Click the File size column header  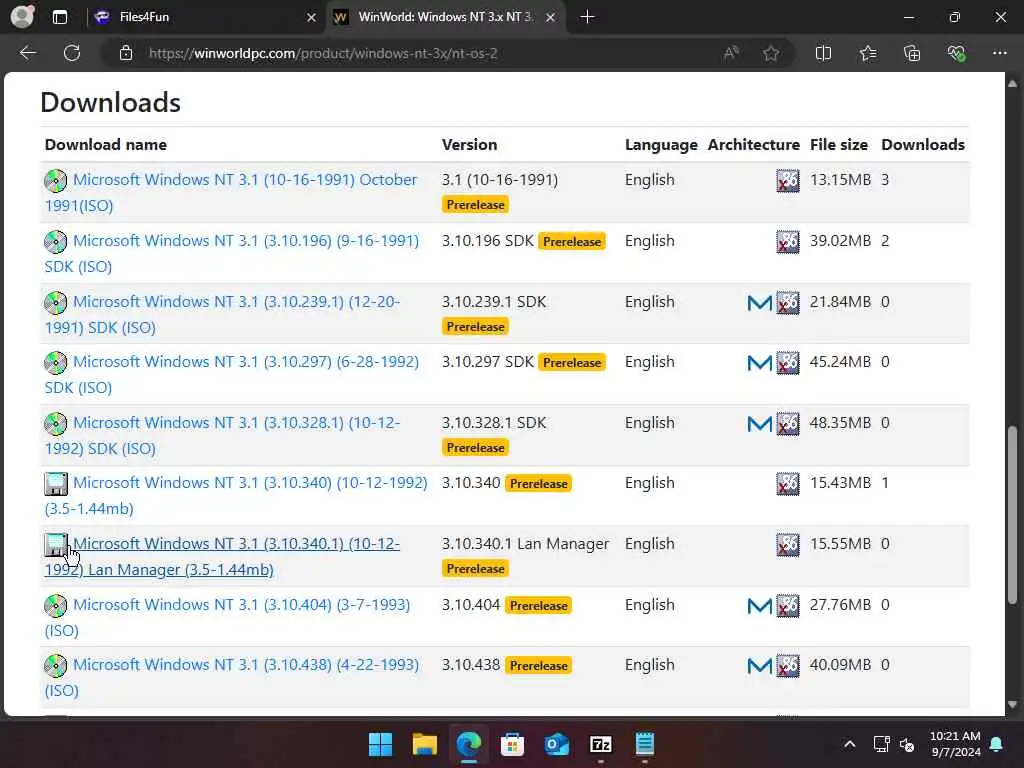(x=839, y=144)
